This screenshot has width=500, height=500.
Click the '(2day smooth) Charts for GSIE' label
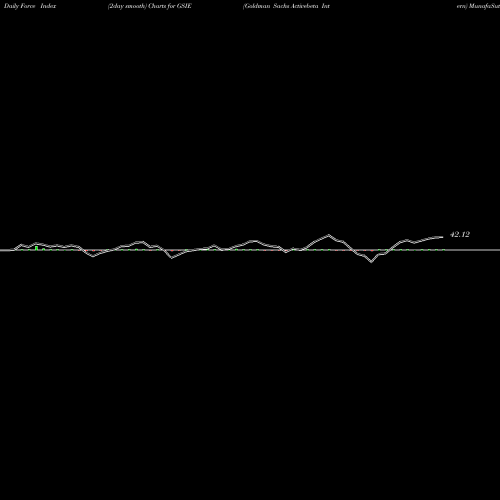pyautogui.click(x=150, y=6)
